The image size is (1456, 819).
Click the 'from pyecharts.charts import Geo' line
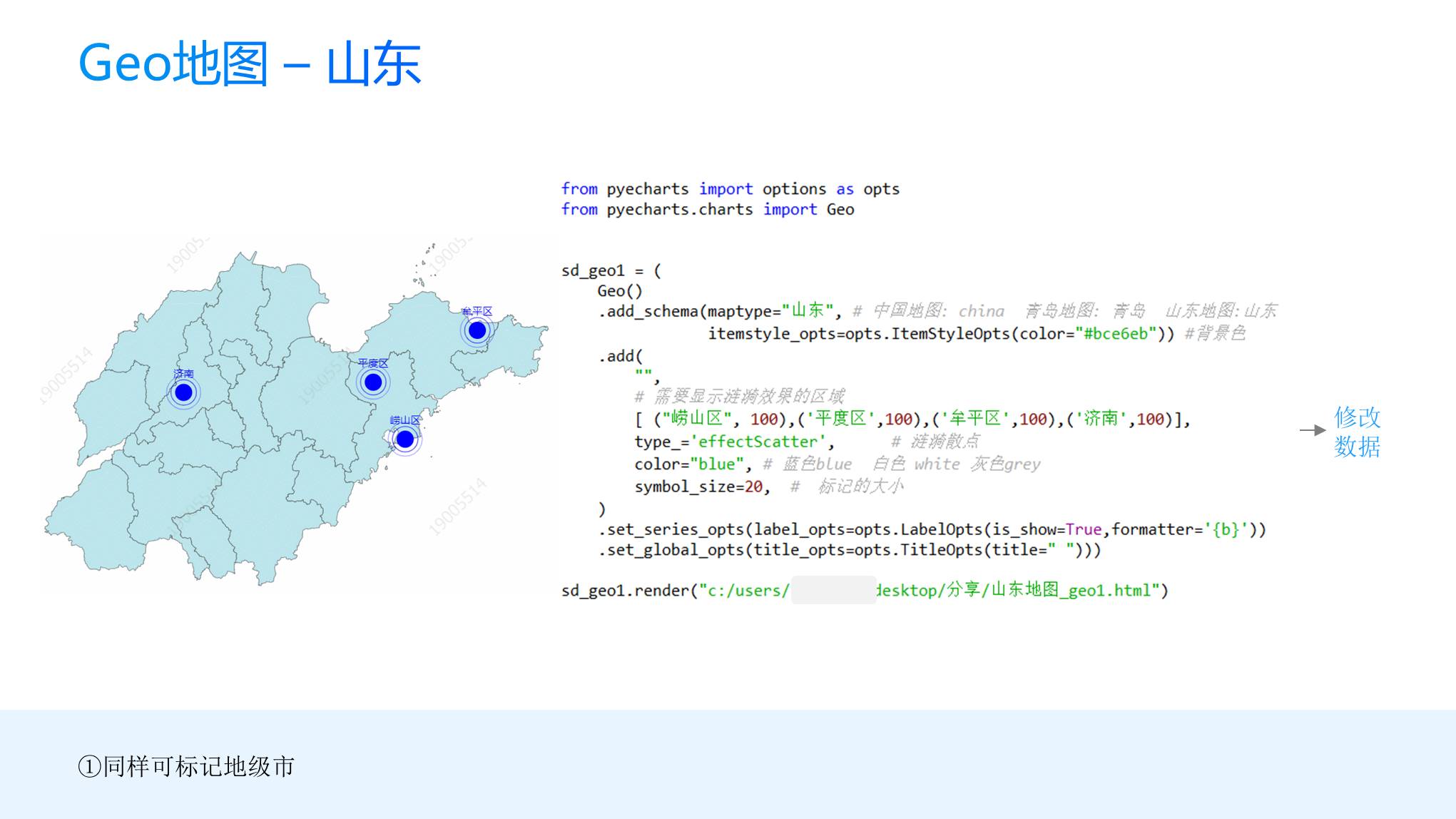(707, 210)
